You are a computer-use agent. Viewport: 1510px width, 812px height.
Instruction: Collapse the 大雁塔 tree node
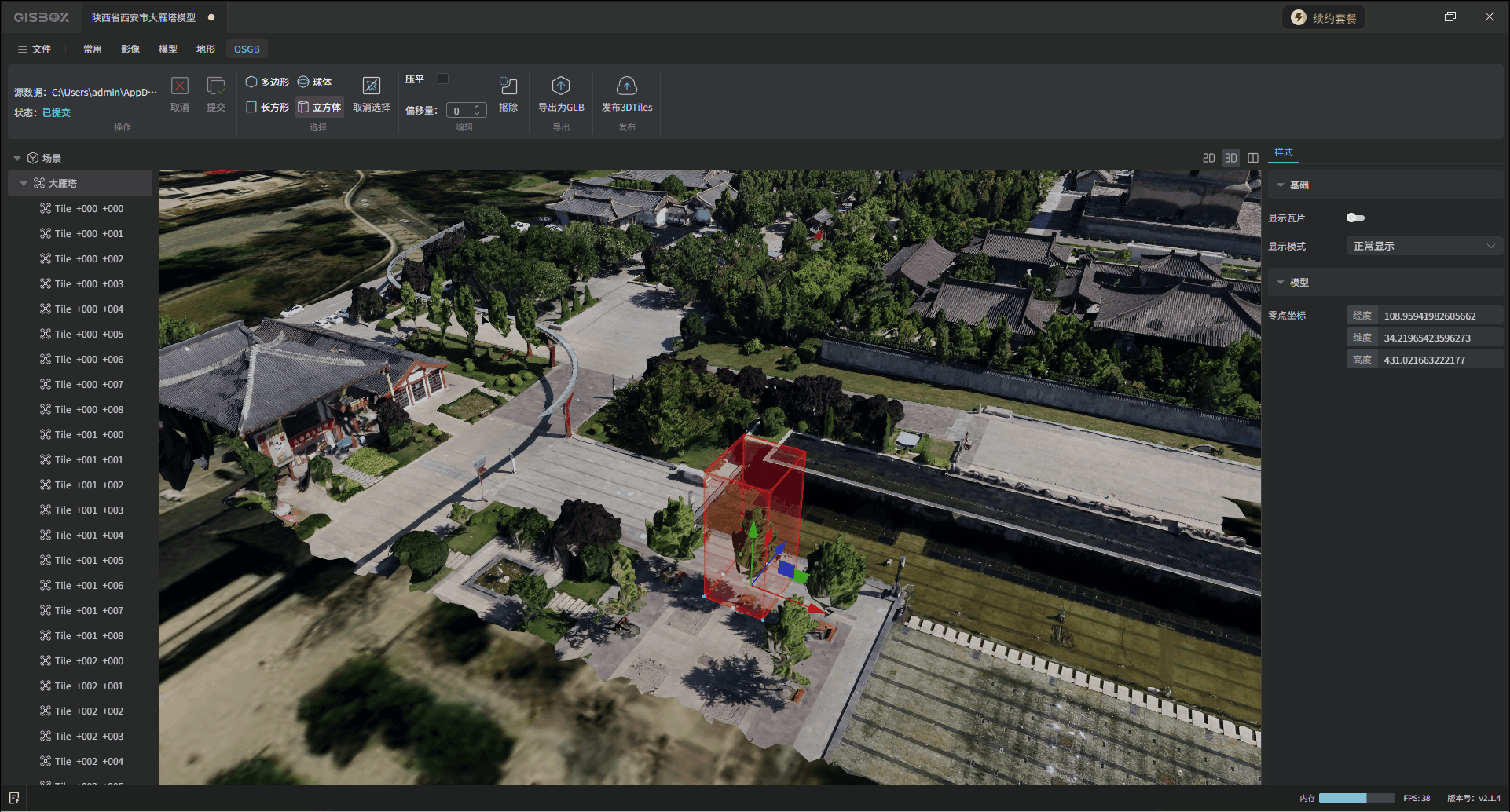tap(24, 183)
